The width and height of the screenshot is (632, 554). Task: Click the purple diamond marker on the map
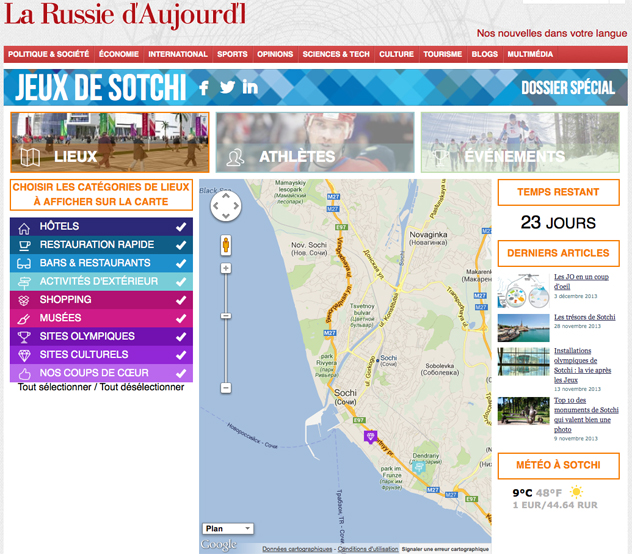tap(370, 437)
